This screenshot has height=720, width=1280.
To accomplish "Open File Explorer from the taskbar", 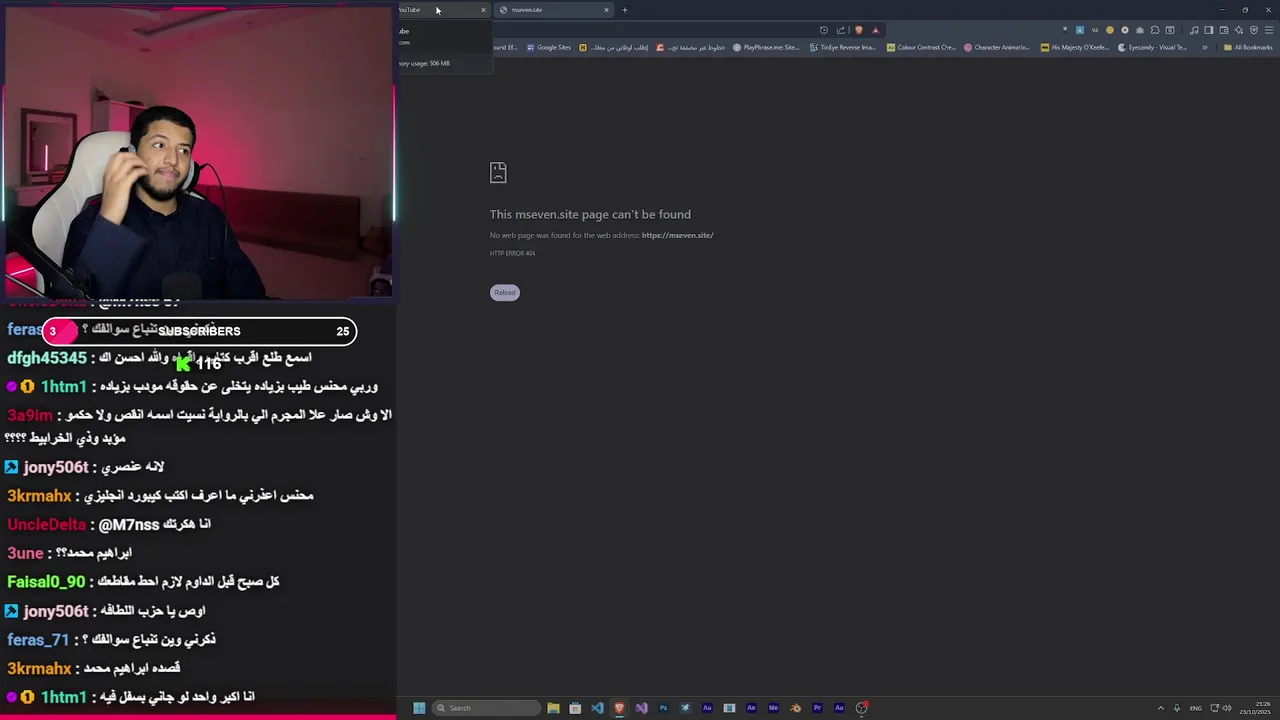I will (x=553, y=708).
